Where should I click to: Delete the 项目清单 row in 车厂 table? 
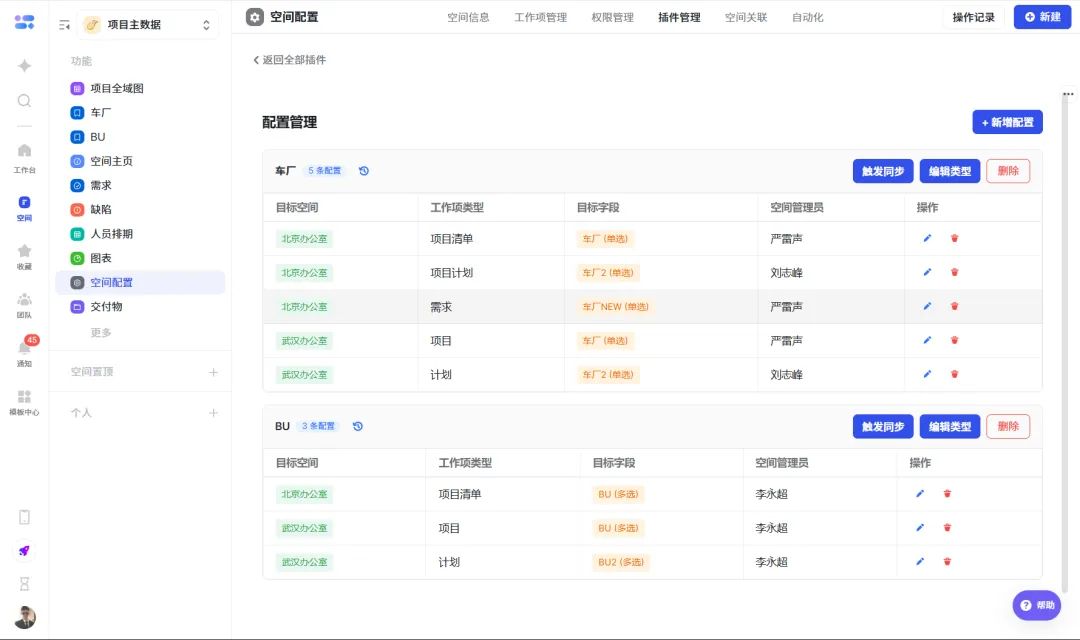coord(955,238)
